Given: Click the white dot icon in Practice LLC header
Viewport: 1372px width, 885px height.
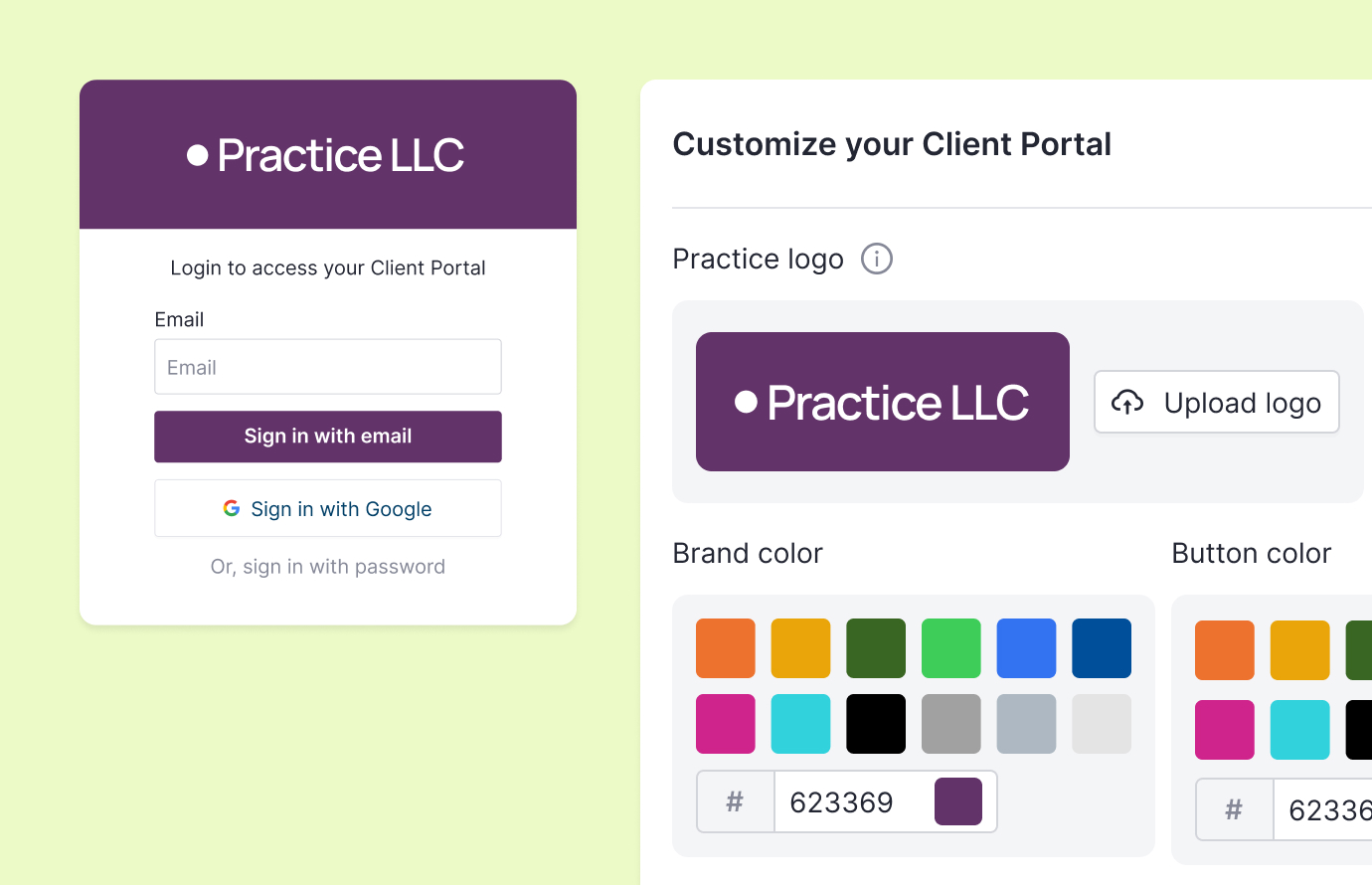Looking at the screenshot, I should tap(198, 154).
